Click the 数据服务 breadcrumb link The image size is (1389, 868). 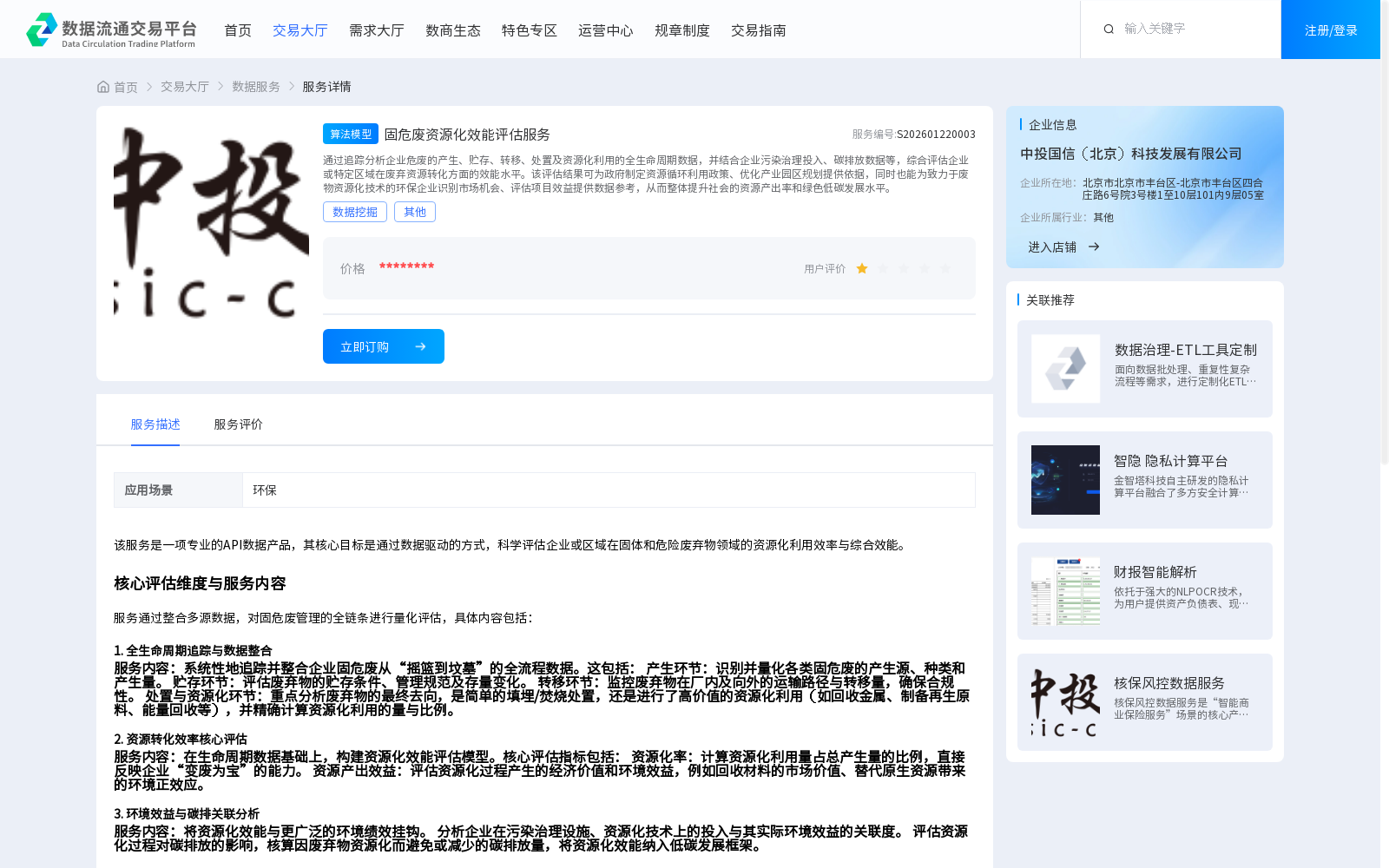click(x=256, y=87)
